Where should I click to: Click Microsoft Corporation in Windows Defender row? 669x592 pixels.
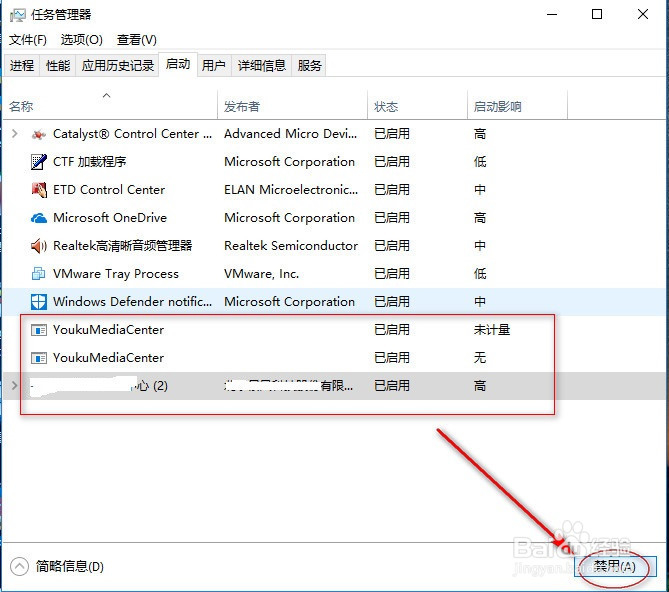coord(289,302)
